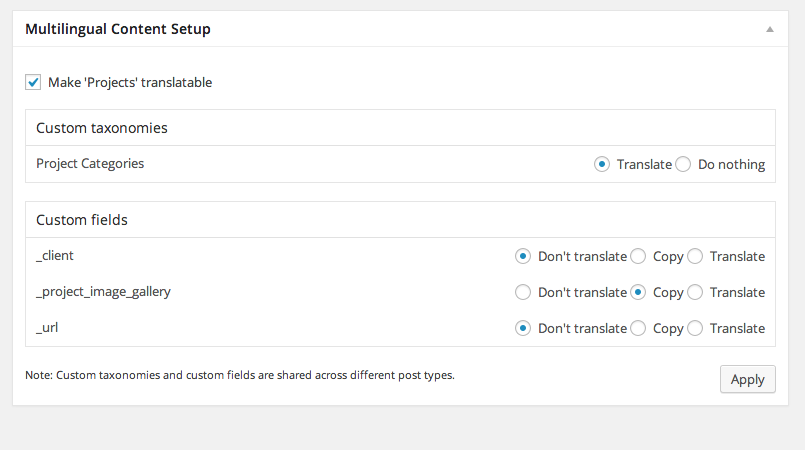Click the Custom fields section header

82,220
